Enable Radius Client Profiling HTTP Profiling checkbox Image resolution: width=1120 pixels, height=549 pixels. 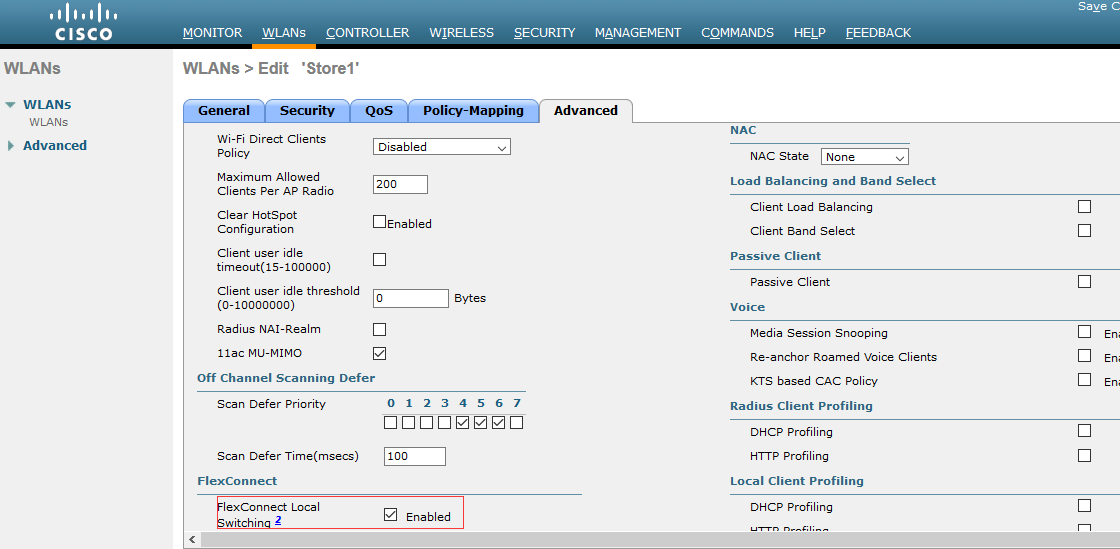coord(1084,455)
